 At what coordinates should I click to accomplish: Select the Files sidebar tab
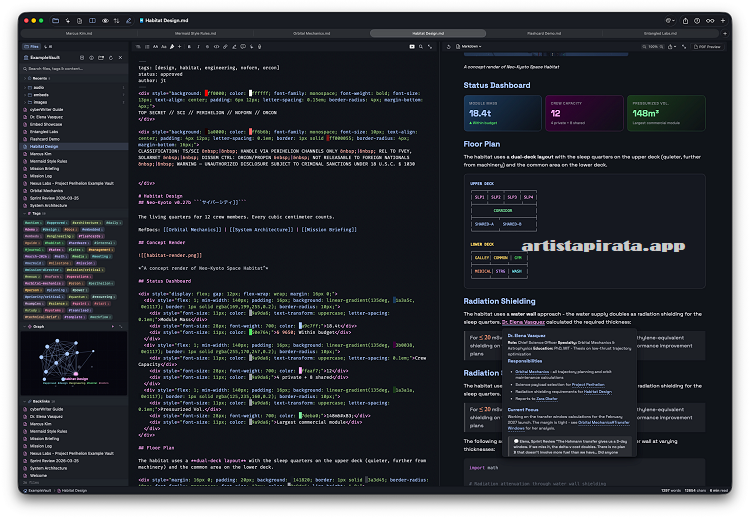tap(32, 46)
